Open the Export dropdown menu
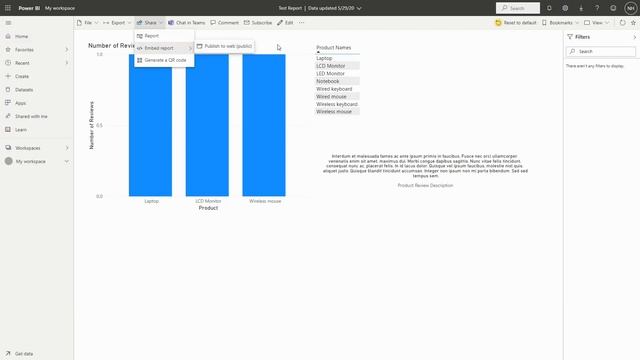 pyautogui.click(x=117, y=23)
